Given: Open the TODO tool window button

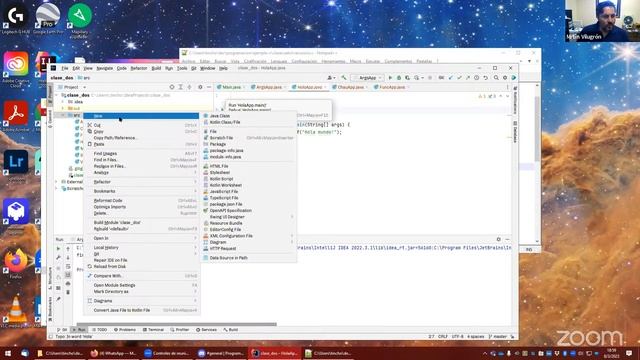Looking at the screenshot, I should [x=99, y=329].
